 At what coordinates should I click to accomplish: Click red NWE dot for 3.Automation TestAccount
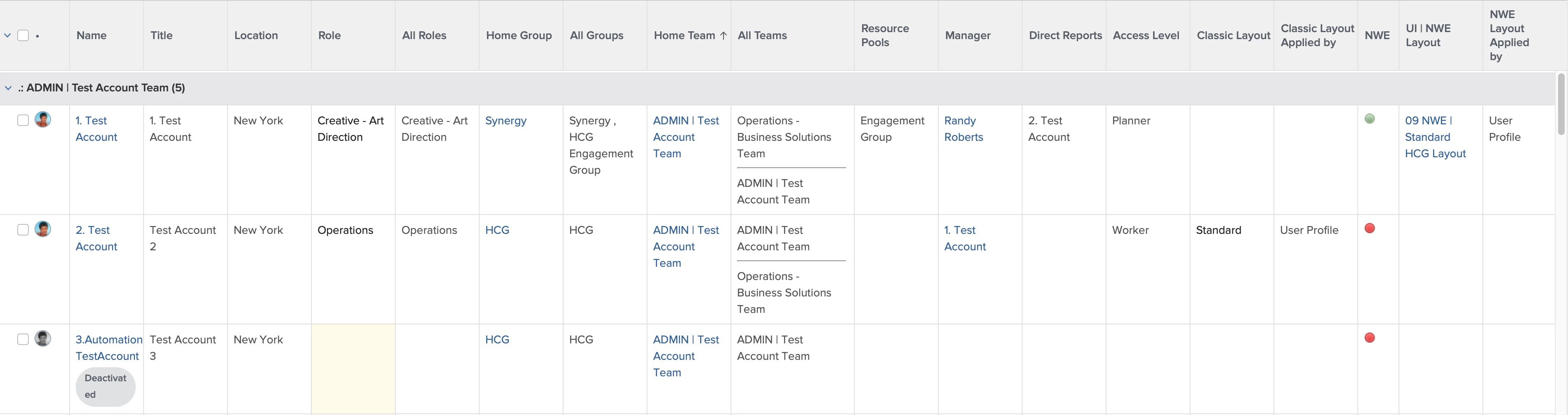(1370, 338)
